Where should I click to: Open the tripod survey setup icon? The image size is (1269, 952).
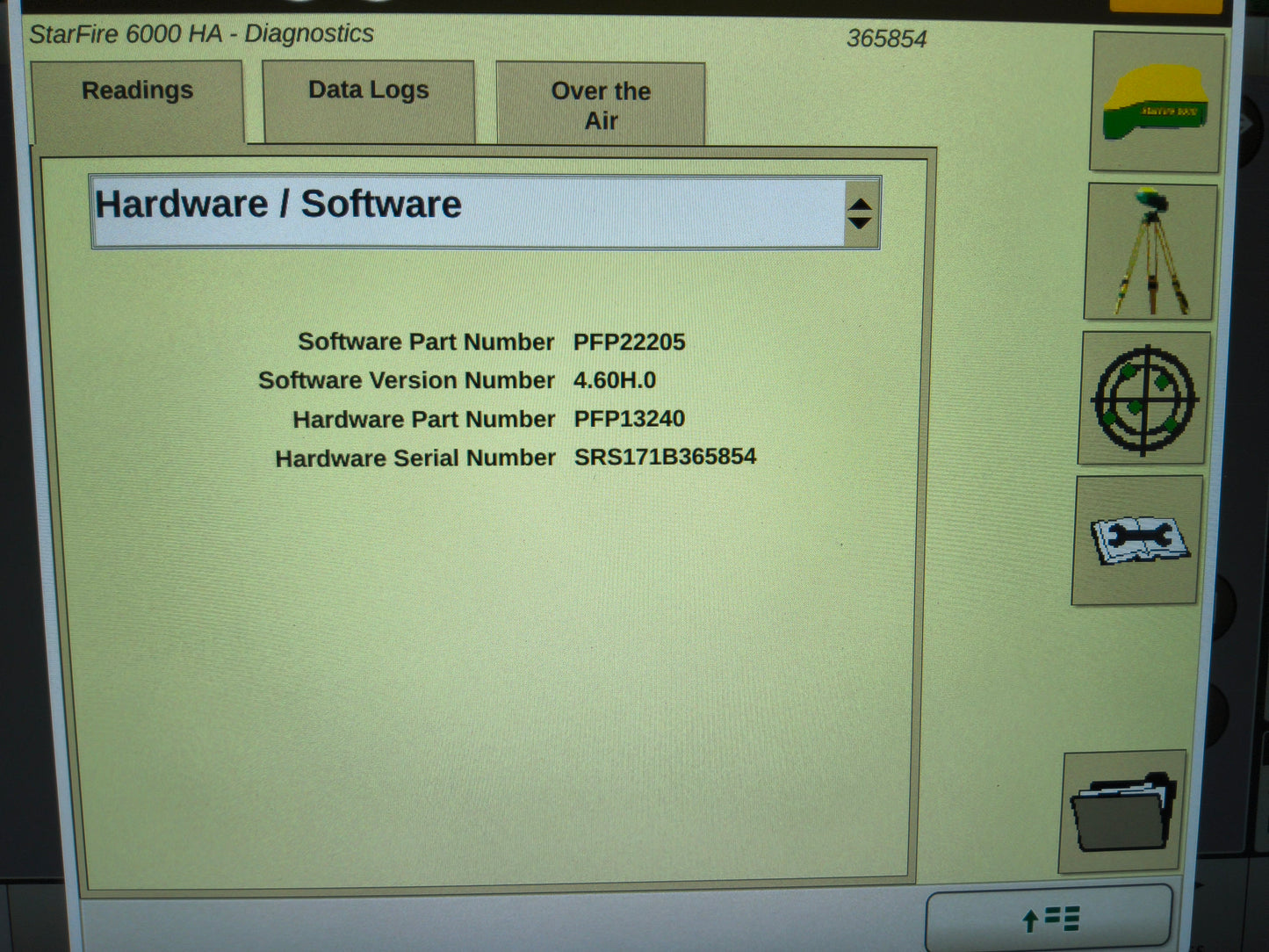click(x=1150, y=252)
